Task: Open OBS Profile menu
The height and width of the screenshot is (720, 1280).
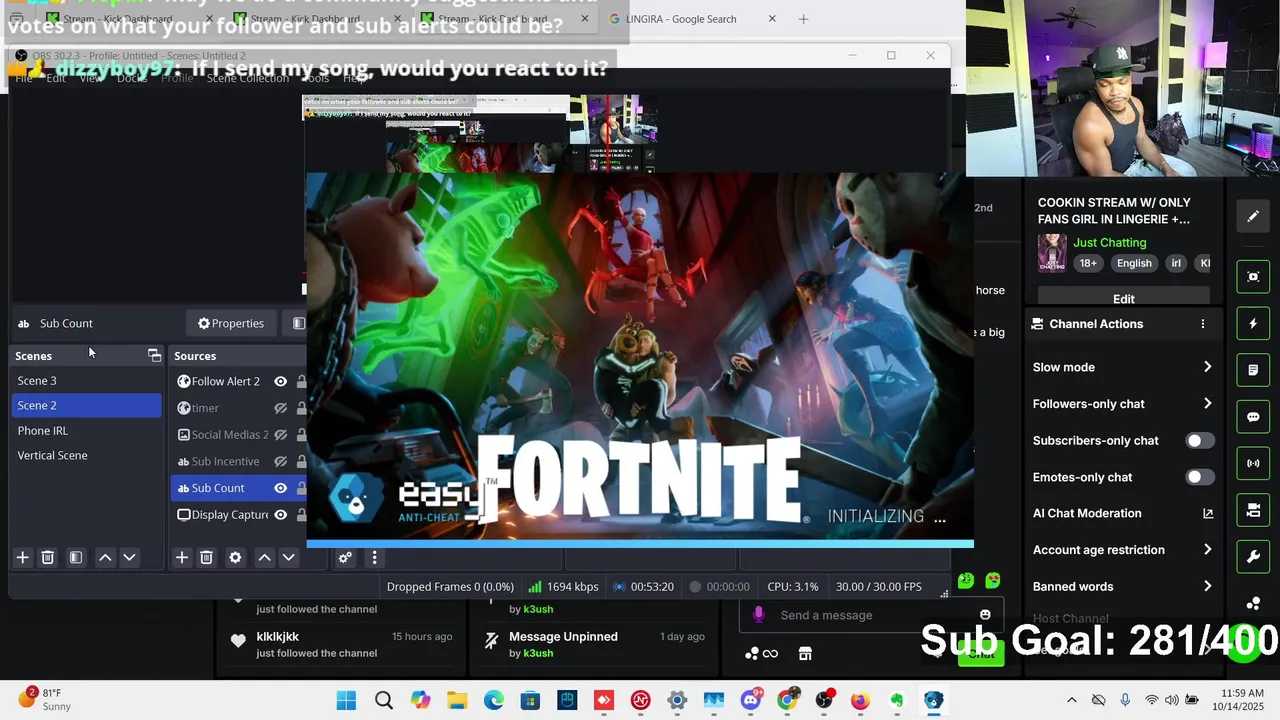Action: click(177, 78)
